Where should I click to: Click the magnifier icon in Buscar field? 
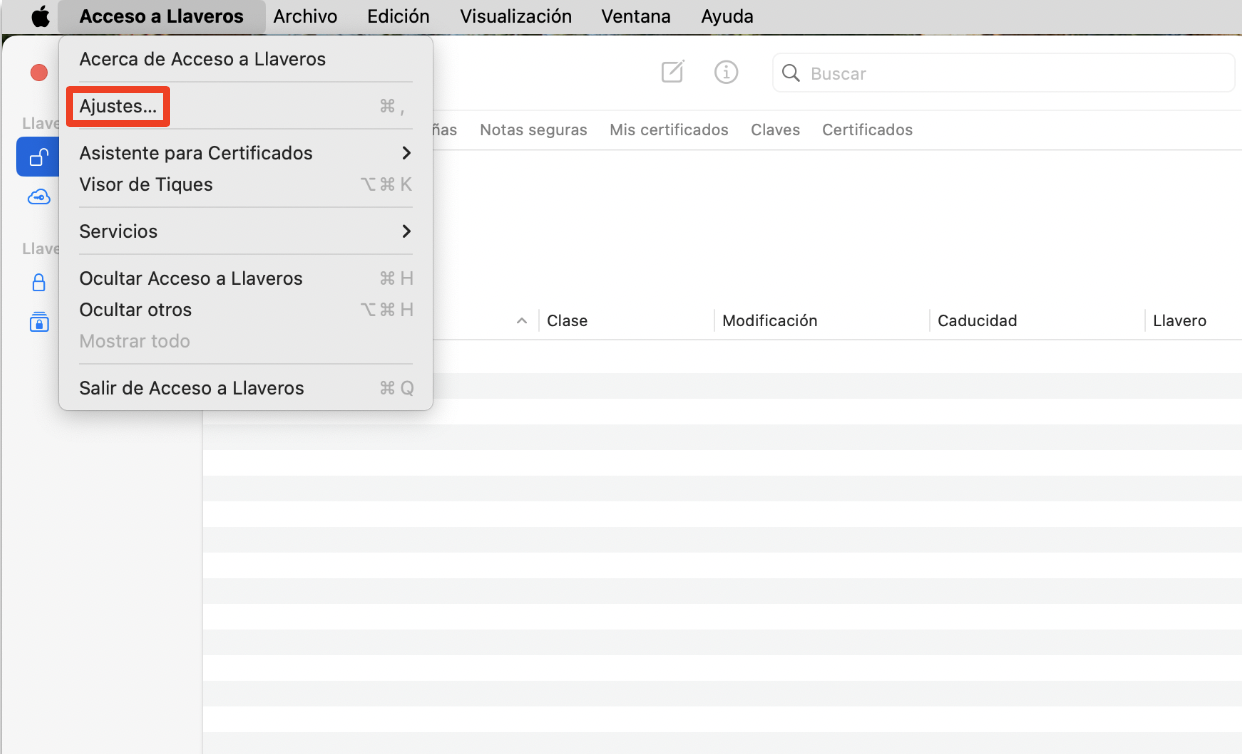coord(791,73)
